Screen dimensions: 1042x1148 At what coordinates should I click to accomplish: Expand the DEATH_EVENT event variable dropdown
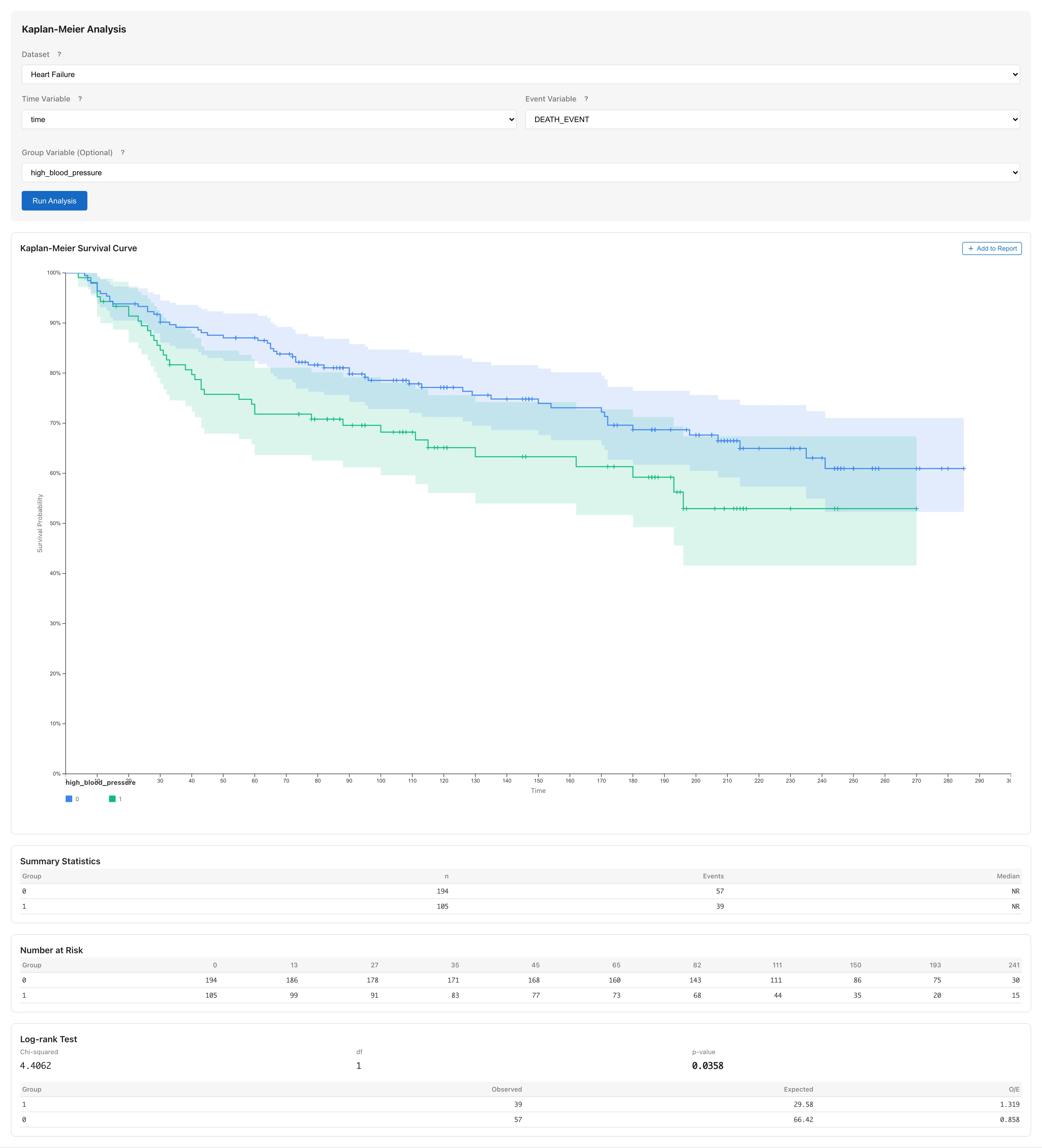pos(772,120)
